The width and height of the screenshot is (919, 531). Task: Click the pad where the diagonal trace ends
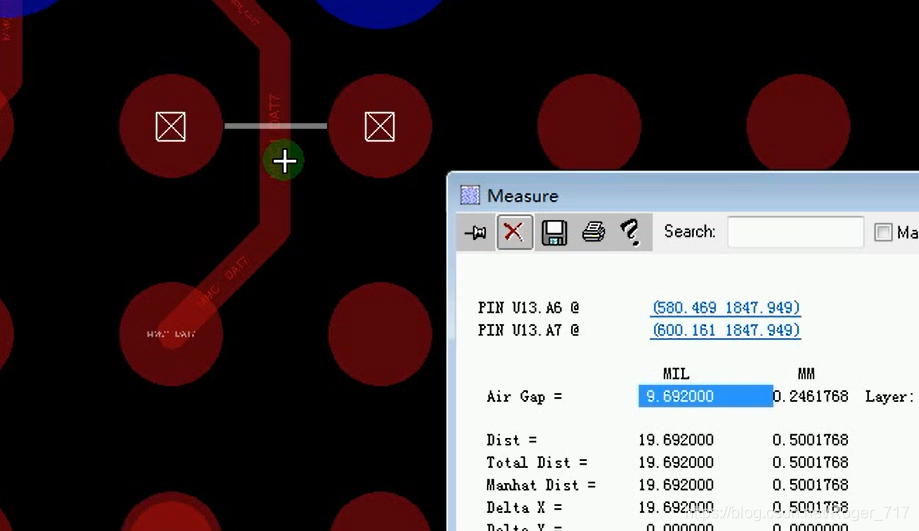[x=170, y=334]
